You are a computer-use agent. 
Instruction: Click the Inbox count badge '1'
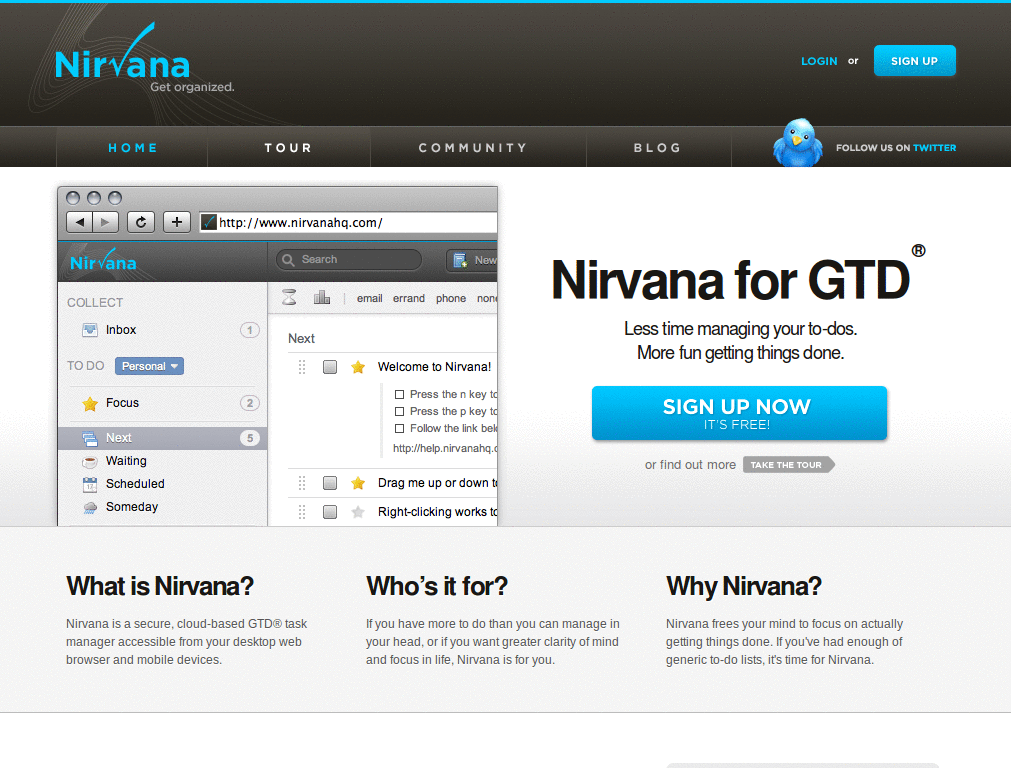[249, 330]
